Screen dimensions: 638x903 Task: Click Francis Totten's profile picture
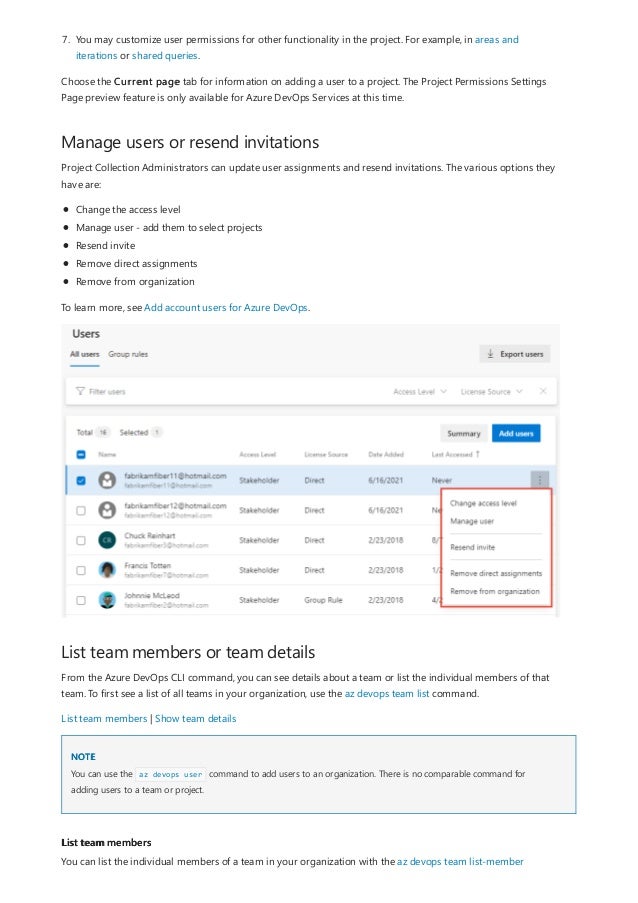pos(107,570)
